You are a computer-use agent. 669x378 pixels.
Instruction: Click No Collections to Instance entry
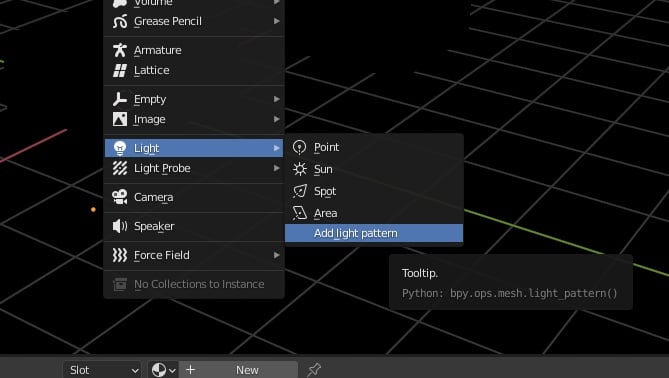(194, 284)
